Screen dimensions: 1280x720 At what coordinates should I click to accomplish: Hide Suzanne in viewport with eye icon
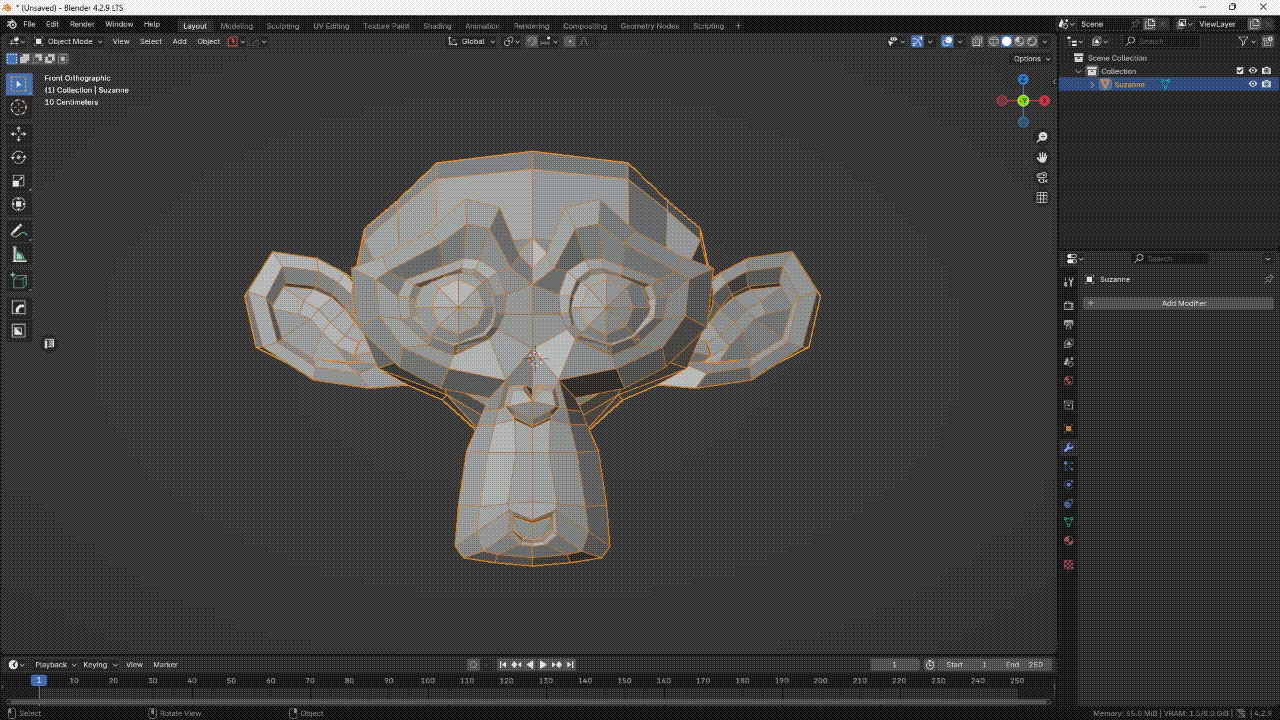(1253, 84)
